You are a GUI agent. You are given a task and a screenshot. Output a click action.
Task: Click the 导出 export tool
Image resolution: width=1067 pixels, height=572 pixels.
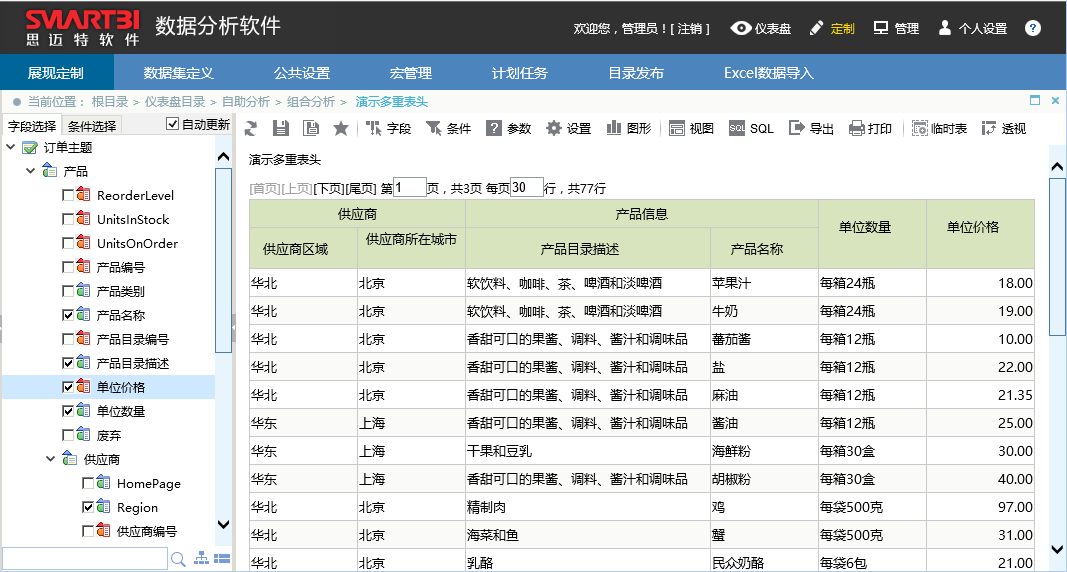[x=811, y=129]
